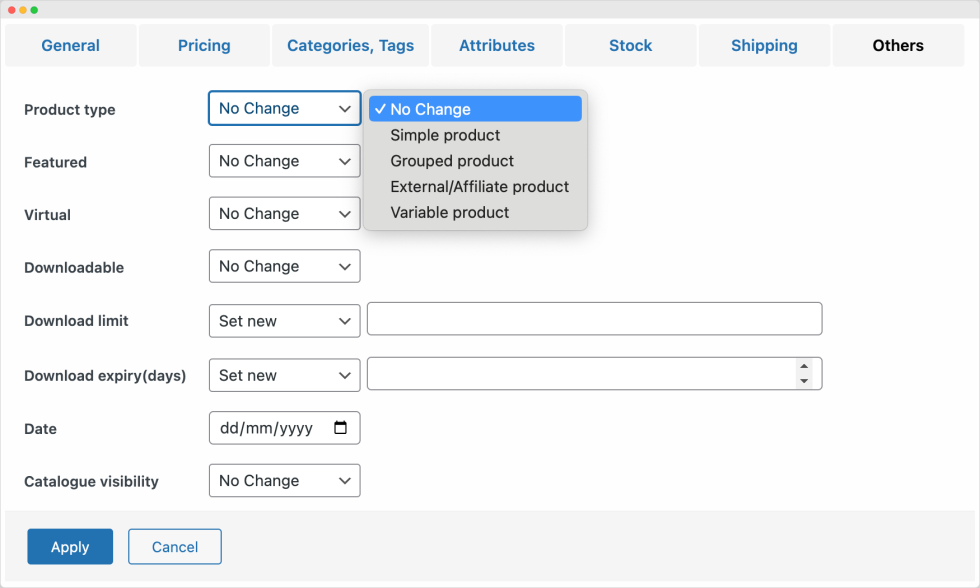This screenshot has width=980, height=588.
Task: Switch to the General tab
Action: 70,46
